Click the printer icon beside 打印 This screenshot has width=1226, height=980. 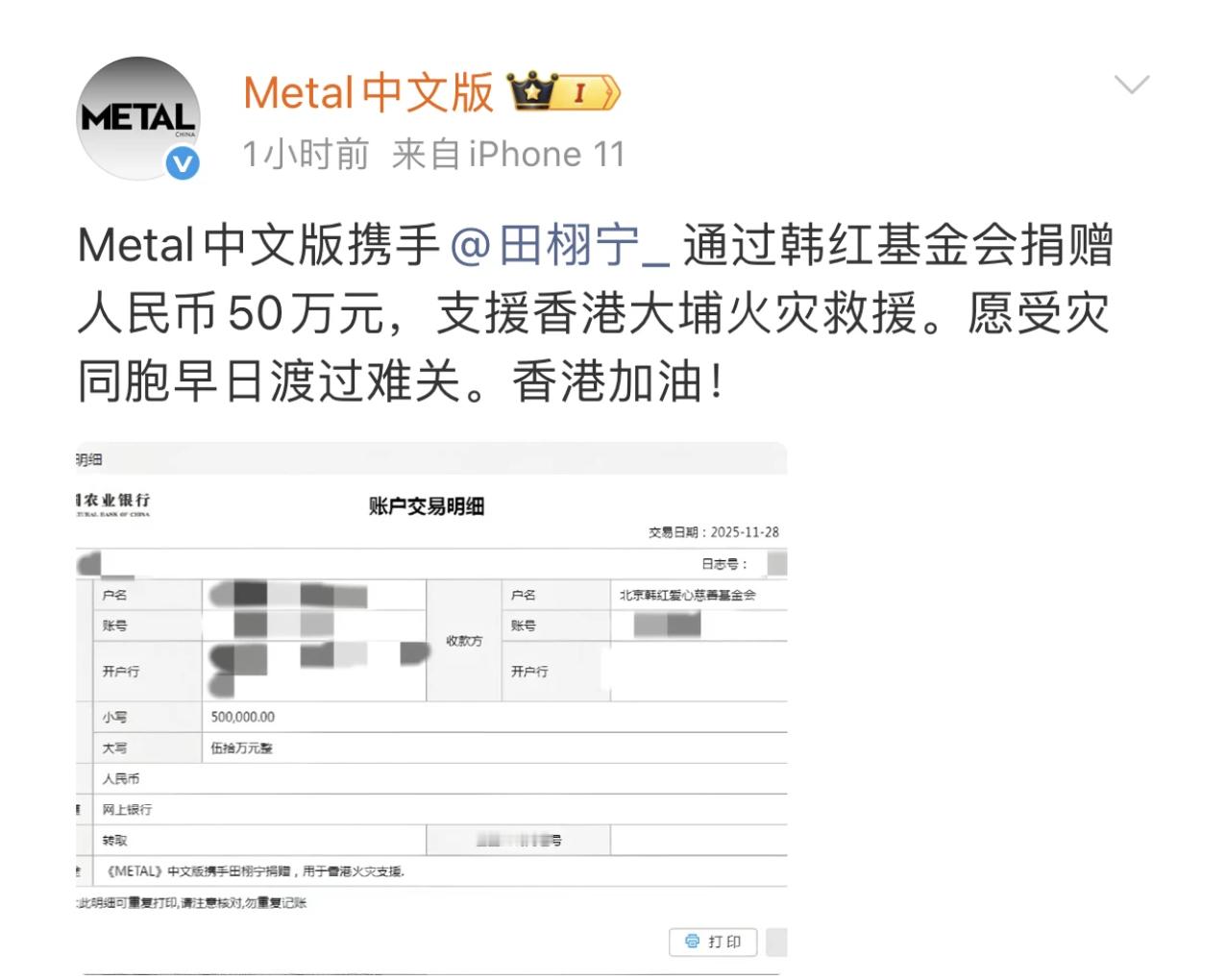[692, 942]
